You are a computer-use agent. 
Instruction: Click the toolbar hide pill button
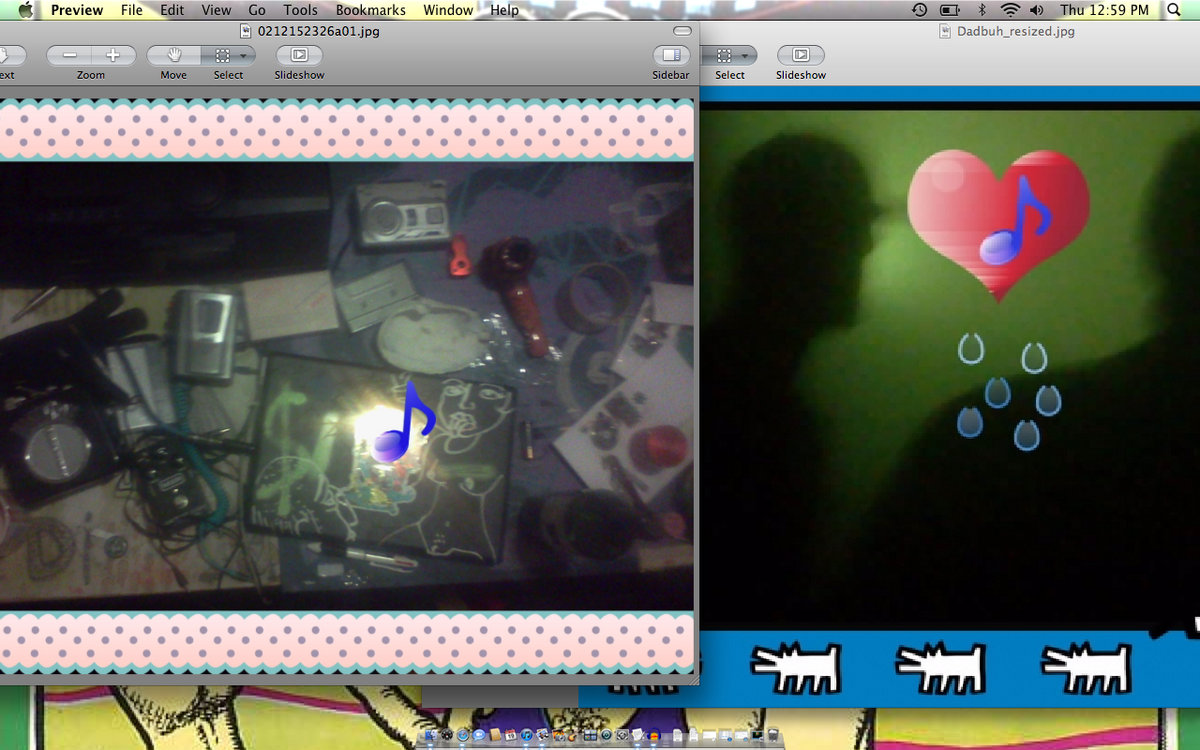tap(682, 31)
